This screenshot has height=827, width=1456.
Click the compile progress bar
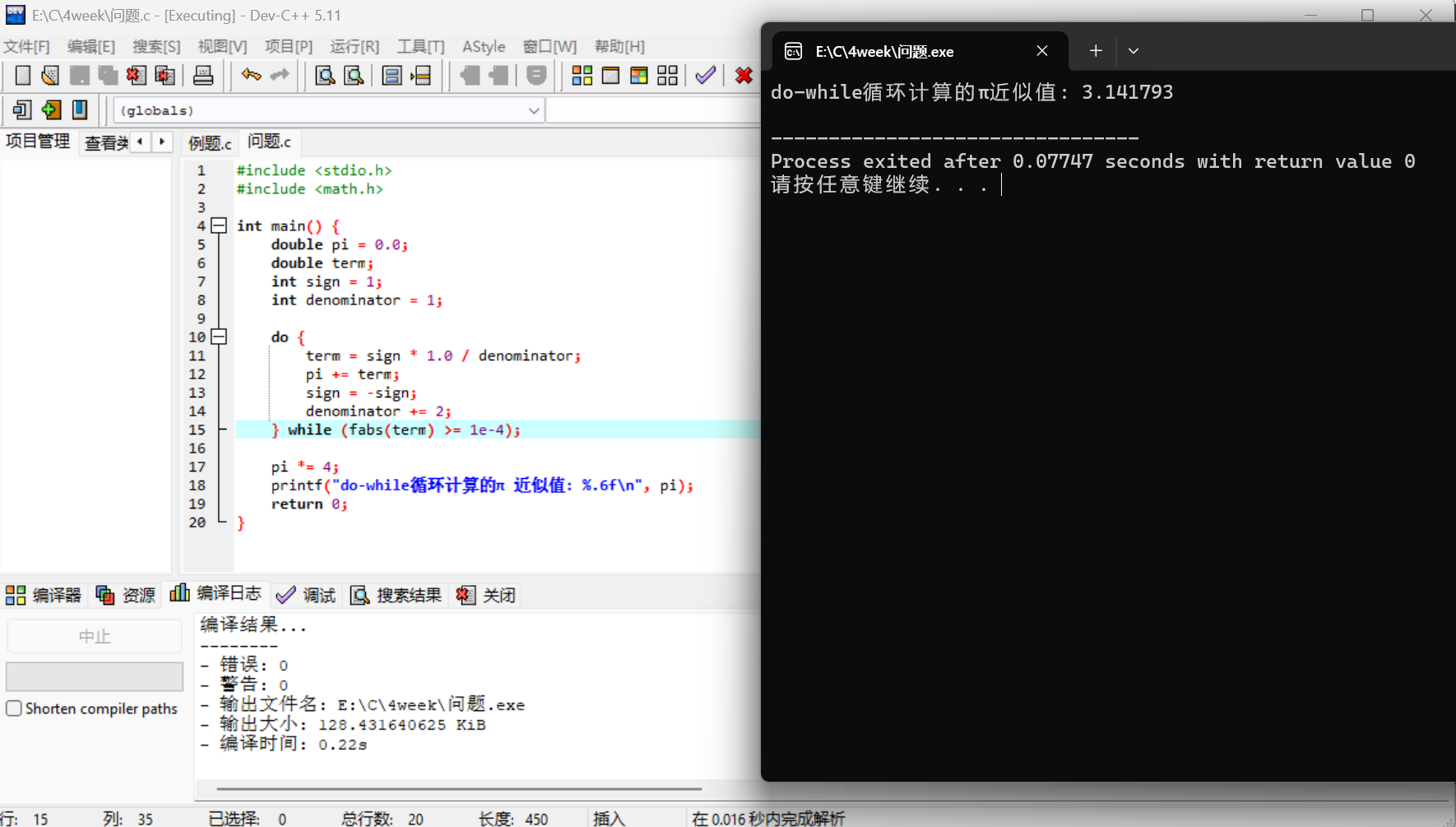95,676
